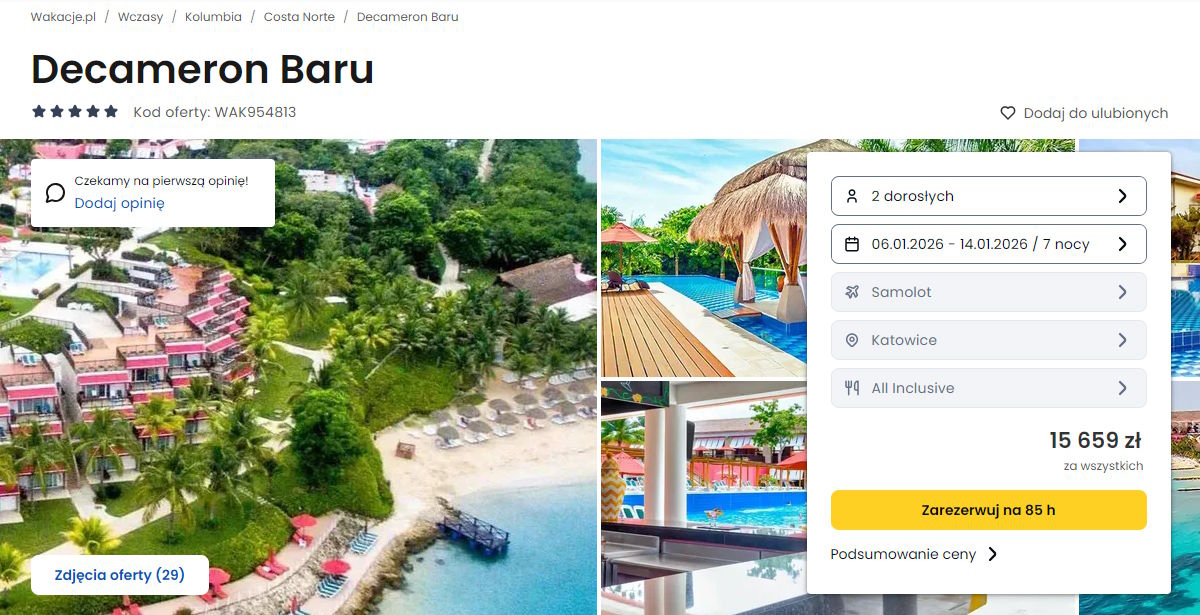Expand the All Inclusive board option chevron
Screen dimensions: 1200x615
coord(1123,388)
